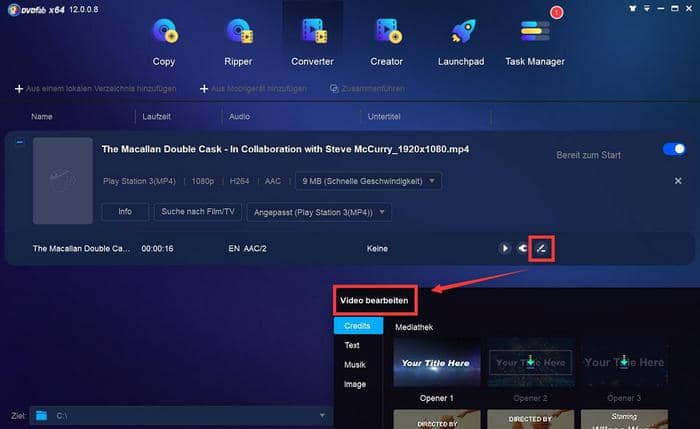Open the Ripper module
Viewport: 700px width, 429px height.
(238, 40)
